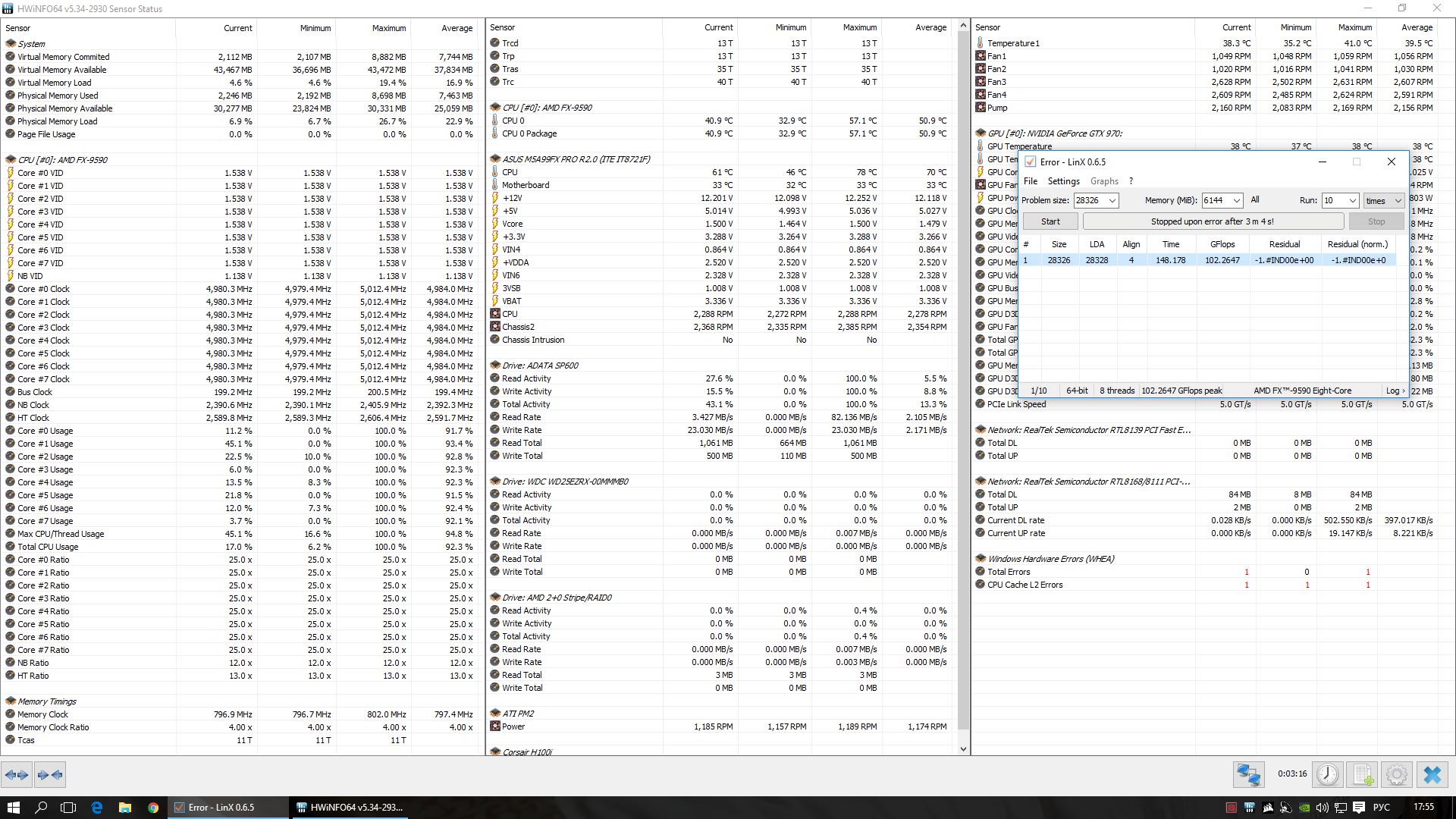Click the Corsair tray icon
Viewport: 1456px width, 819px height.
[1268, 808]
